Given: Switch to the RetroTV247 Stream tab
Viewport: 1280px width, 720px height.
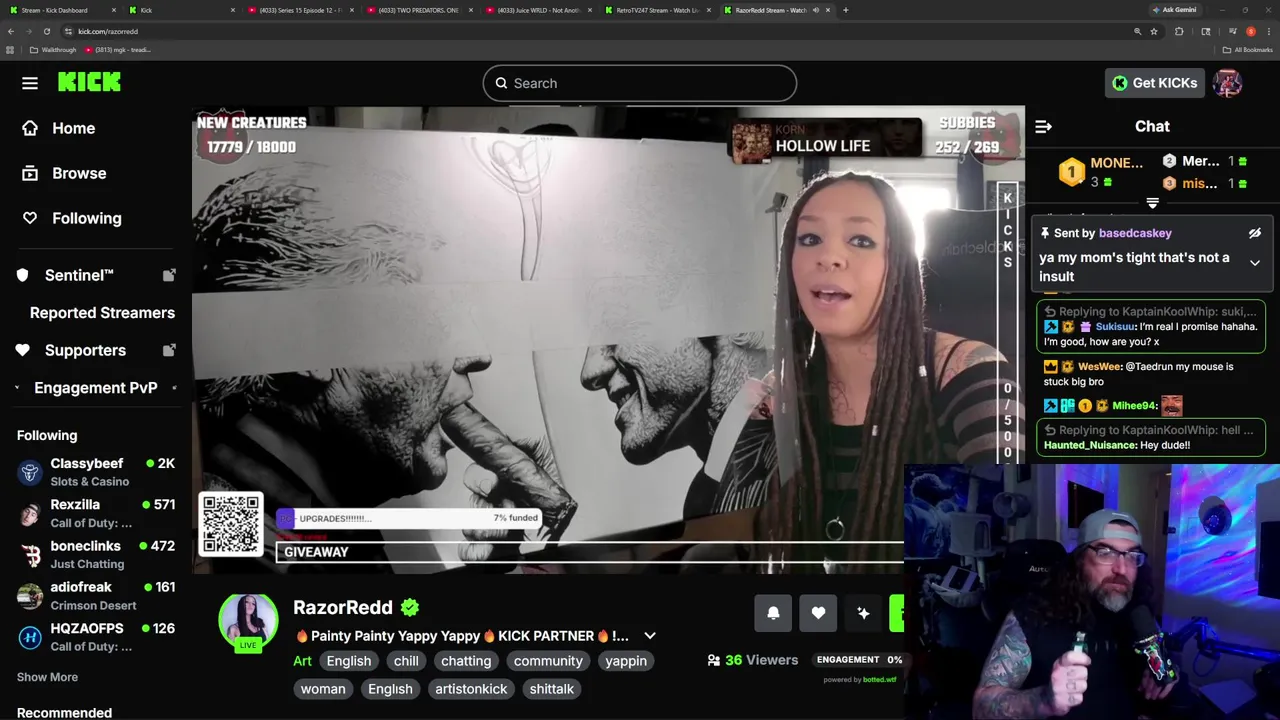Looking at the screenshot, I should pos(657,10).
